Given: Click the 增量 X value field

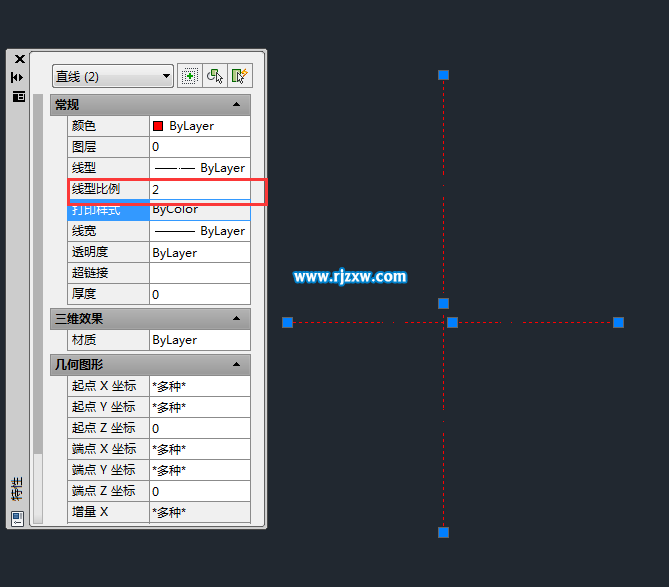Looking at the screenshot, I should 200,512.
